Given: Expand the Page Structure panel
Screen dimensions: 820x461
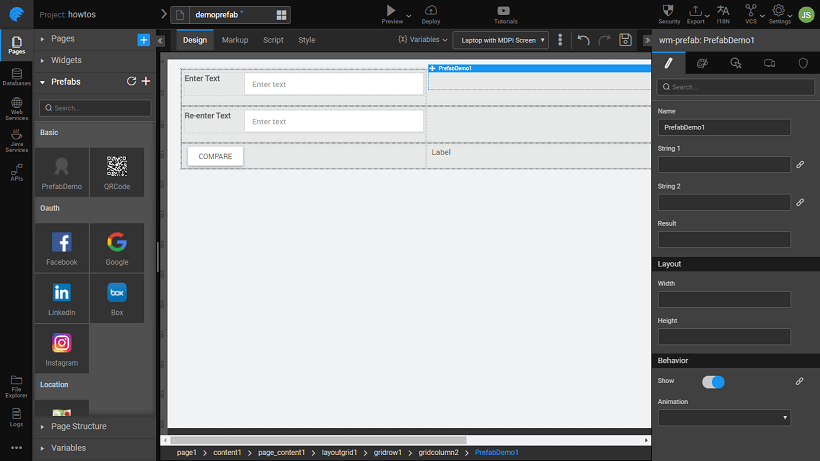Looking at the screenshot, I should pos(78,427).
